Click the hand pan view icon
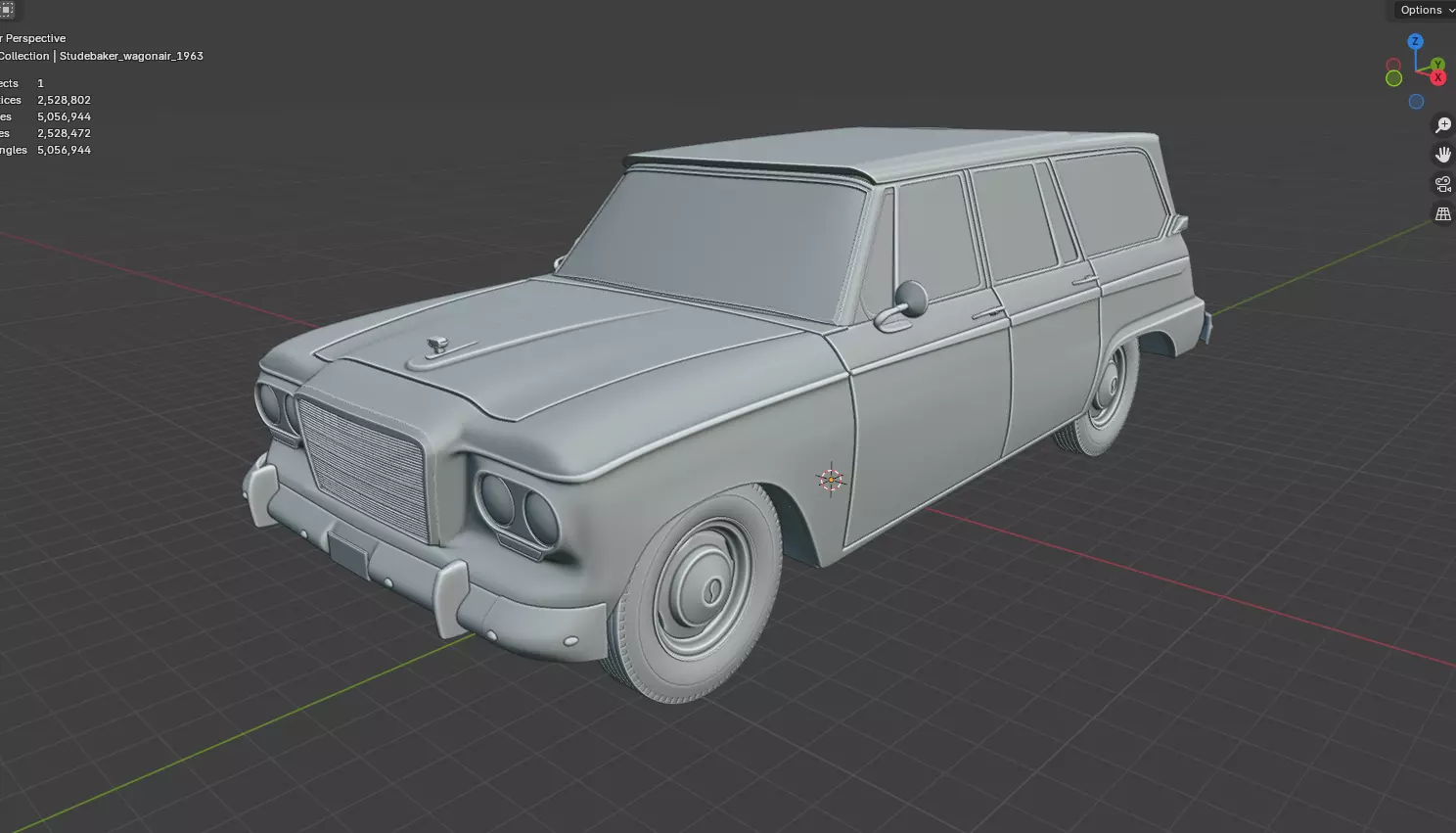This screenshot has height=833, width=1456. [x=1442, y=155]
